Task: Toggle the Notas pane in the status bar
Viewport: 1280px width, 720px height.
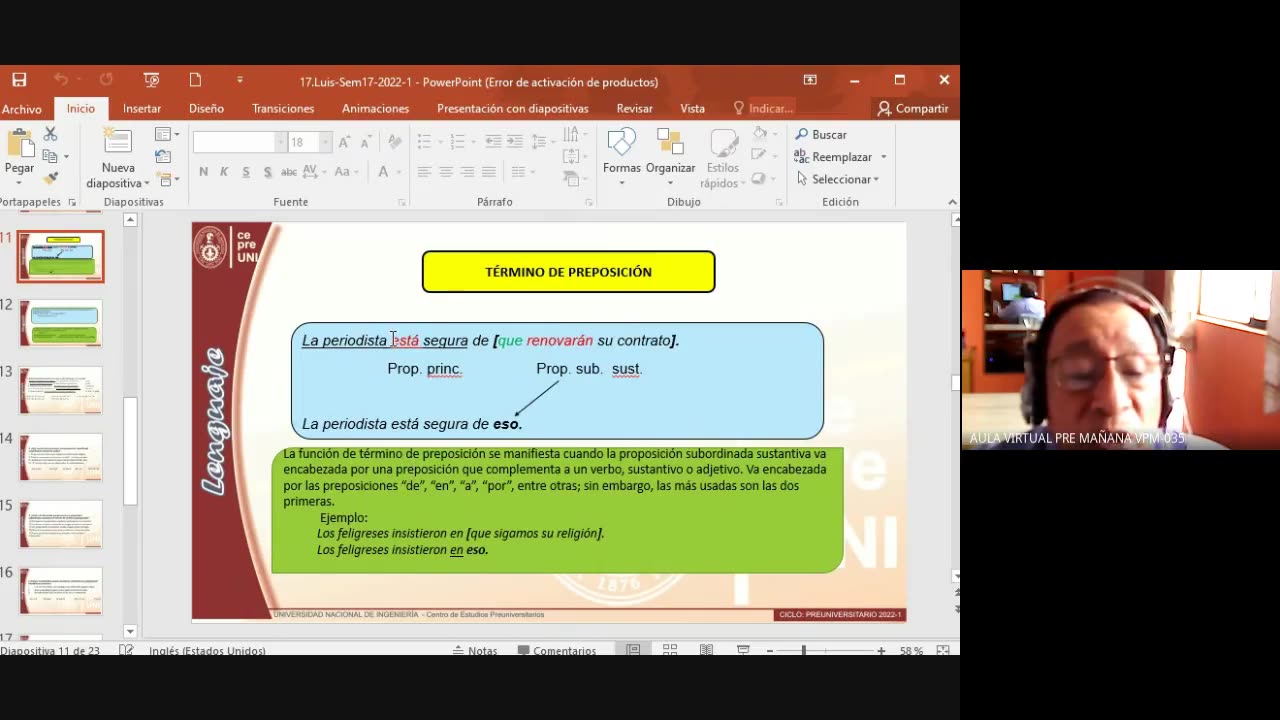Action: tap(475, 650)
